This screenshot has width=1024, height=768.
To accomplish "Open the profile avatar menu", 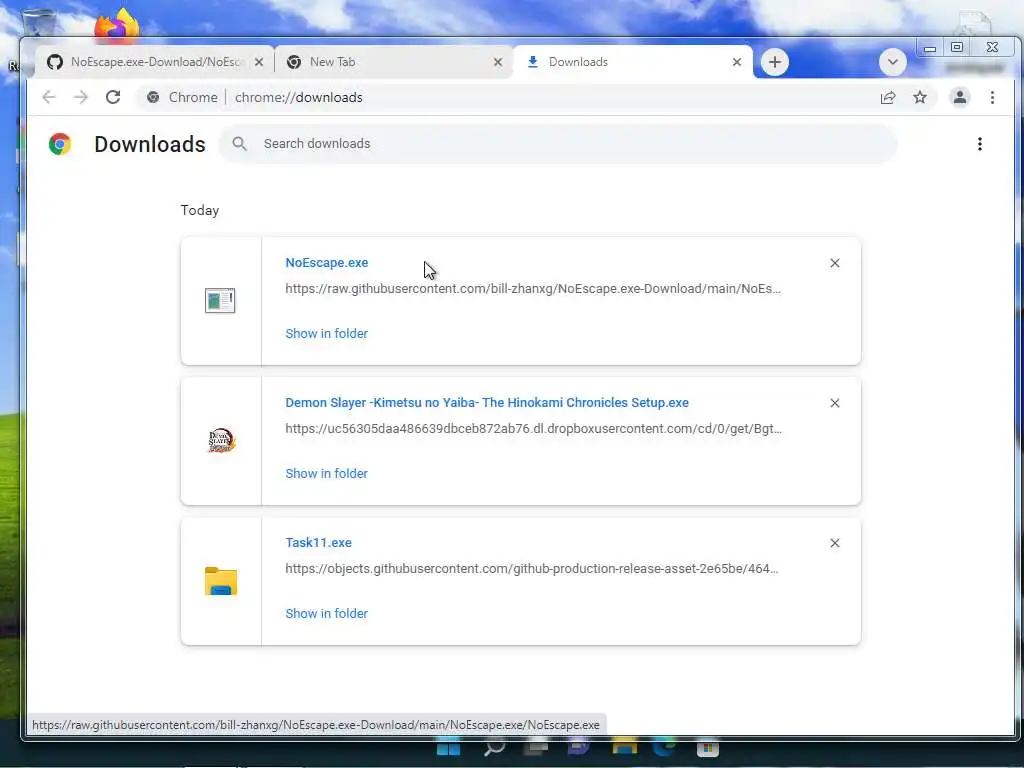I will pyautogui.click(x=959, y=97).
